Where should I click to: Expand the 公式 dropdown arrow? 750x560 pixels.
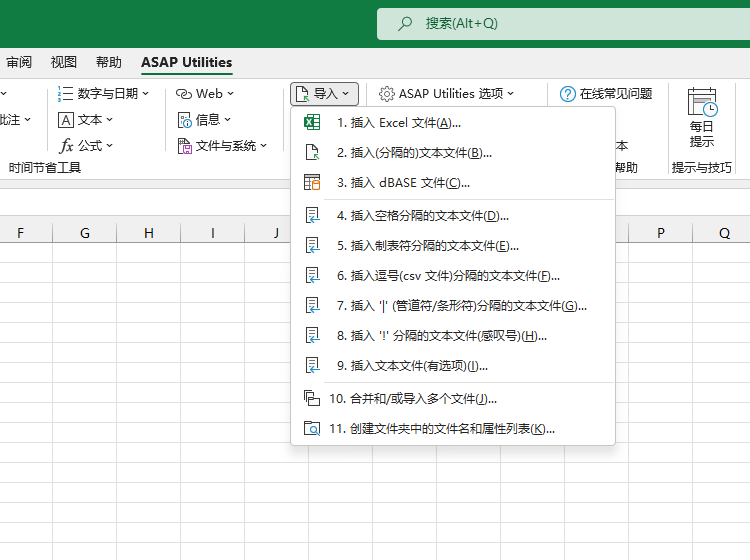pos(110,145)
